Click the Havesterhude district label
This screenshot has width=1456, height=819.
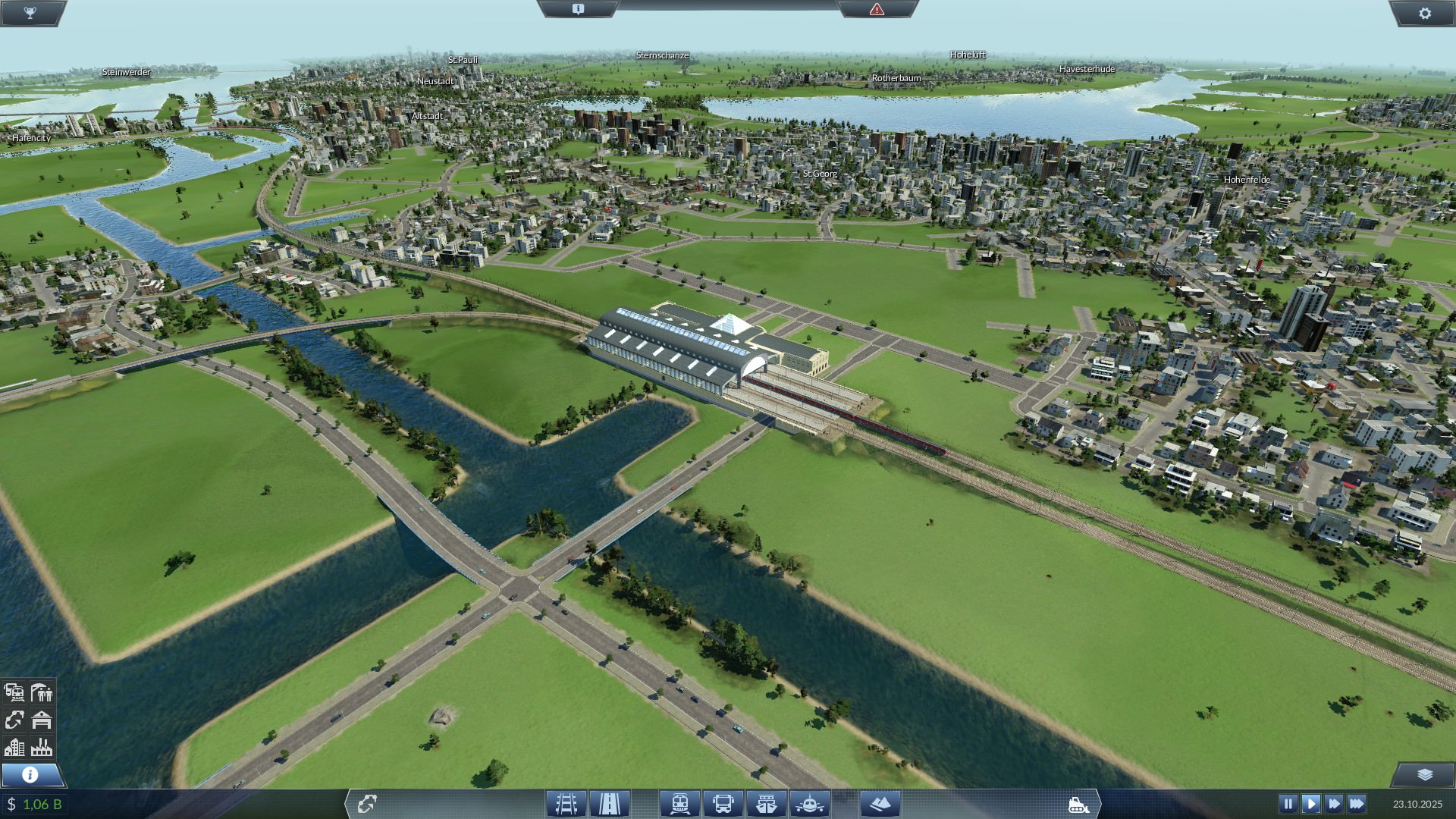1087,69
